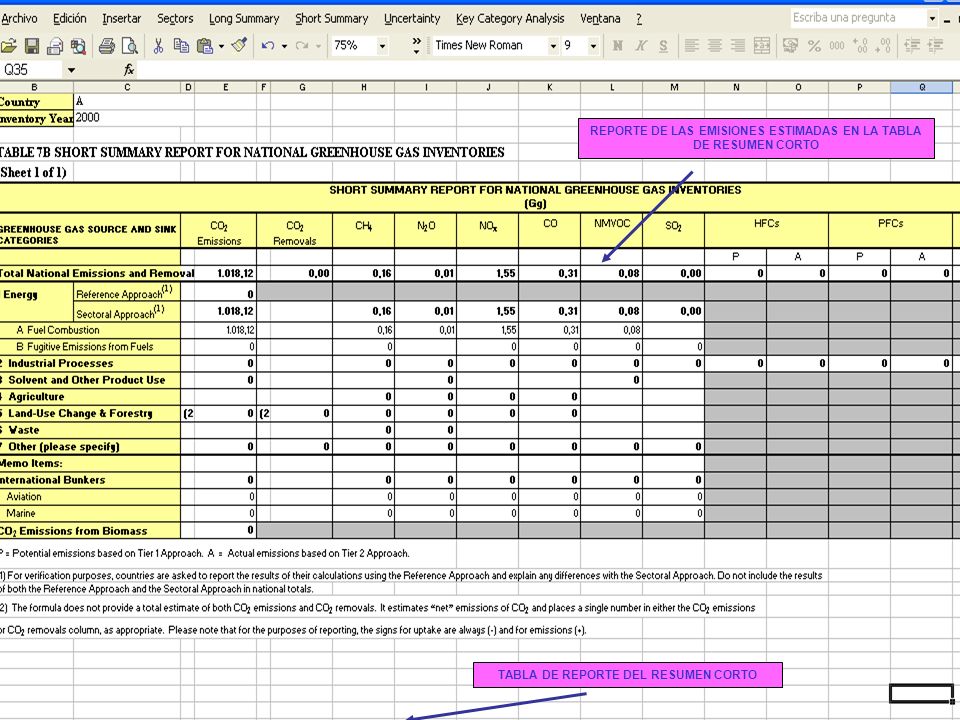The height and width of the screenshot is (720, 960).
Task: Open the Redo history dropdown arrow
Action: click(x=318, y=45)
